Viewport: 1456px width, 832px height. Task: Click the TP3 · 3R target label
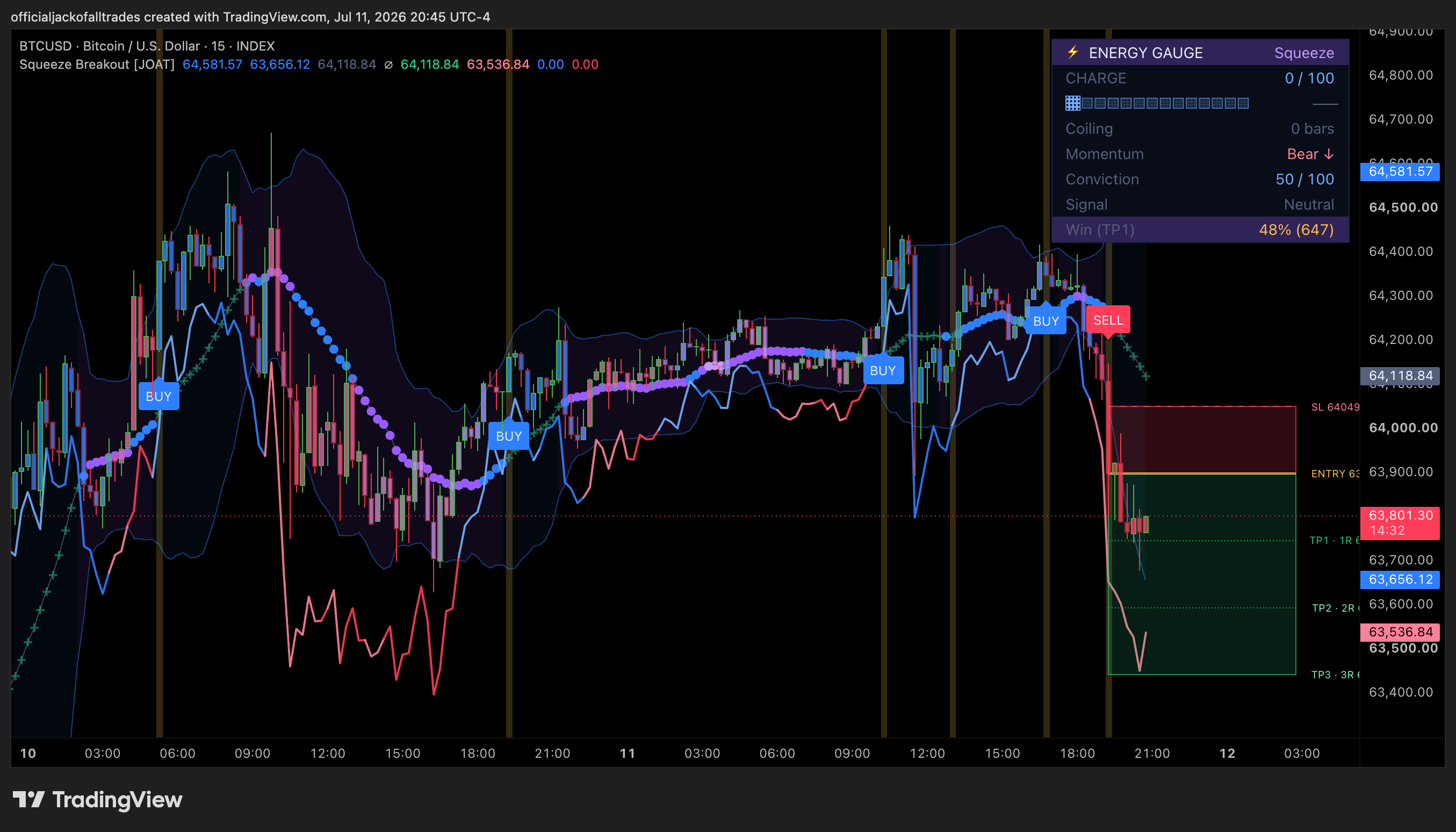(1335, 675)
